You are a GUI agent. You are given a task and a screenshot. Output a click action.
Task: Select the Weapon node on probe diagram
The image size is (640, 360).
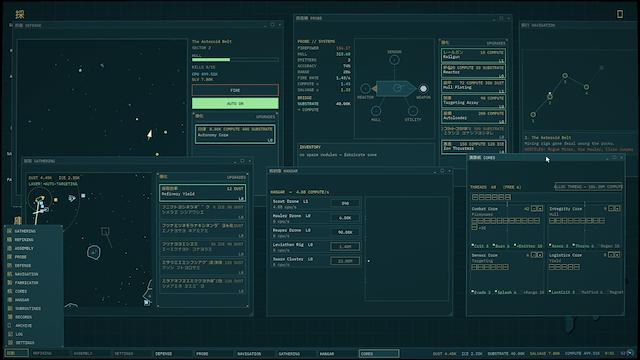(x=423, y=88)
